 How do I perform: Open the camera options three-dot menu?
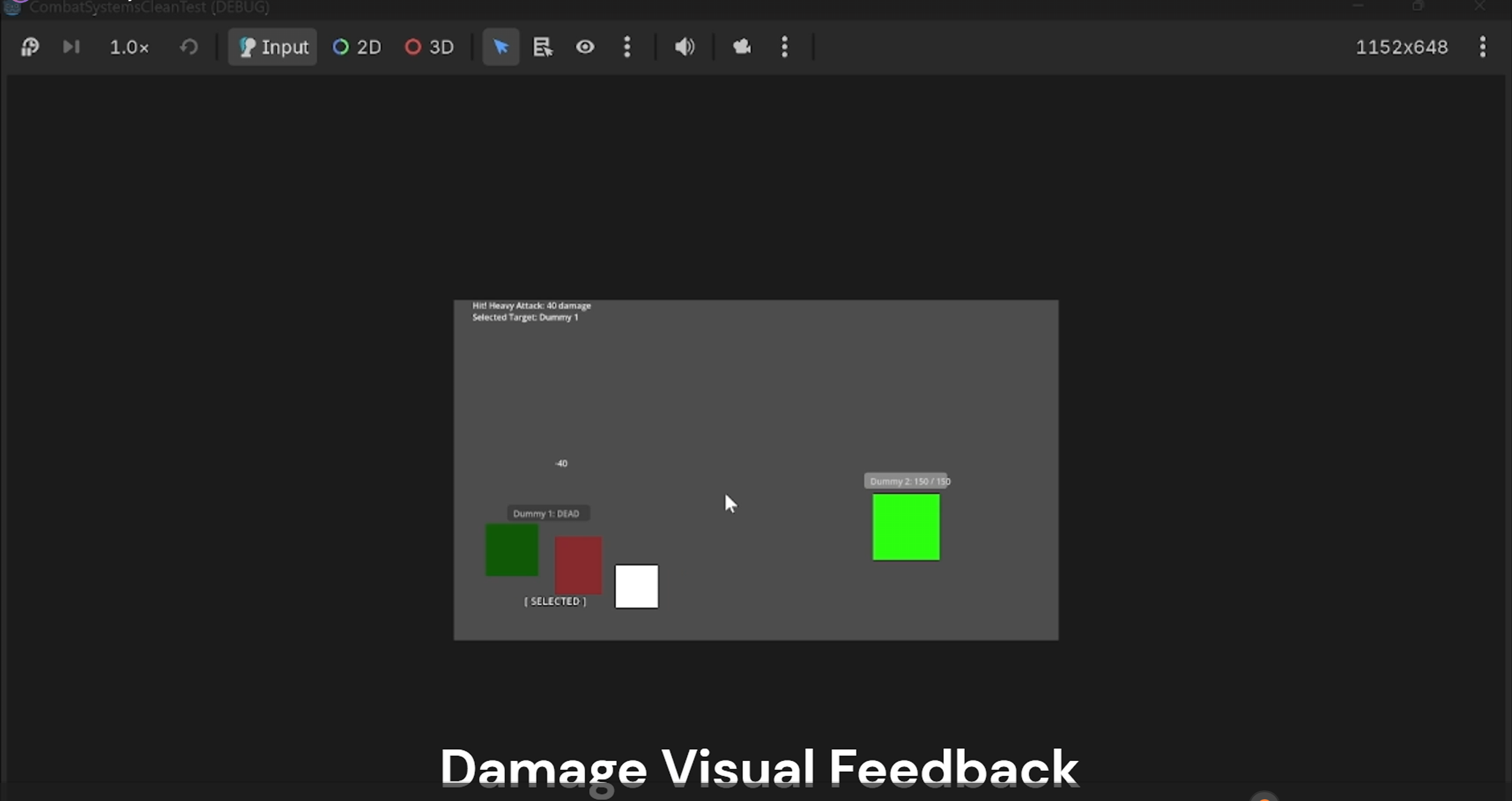point(785,47)
